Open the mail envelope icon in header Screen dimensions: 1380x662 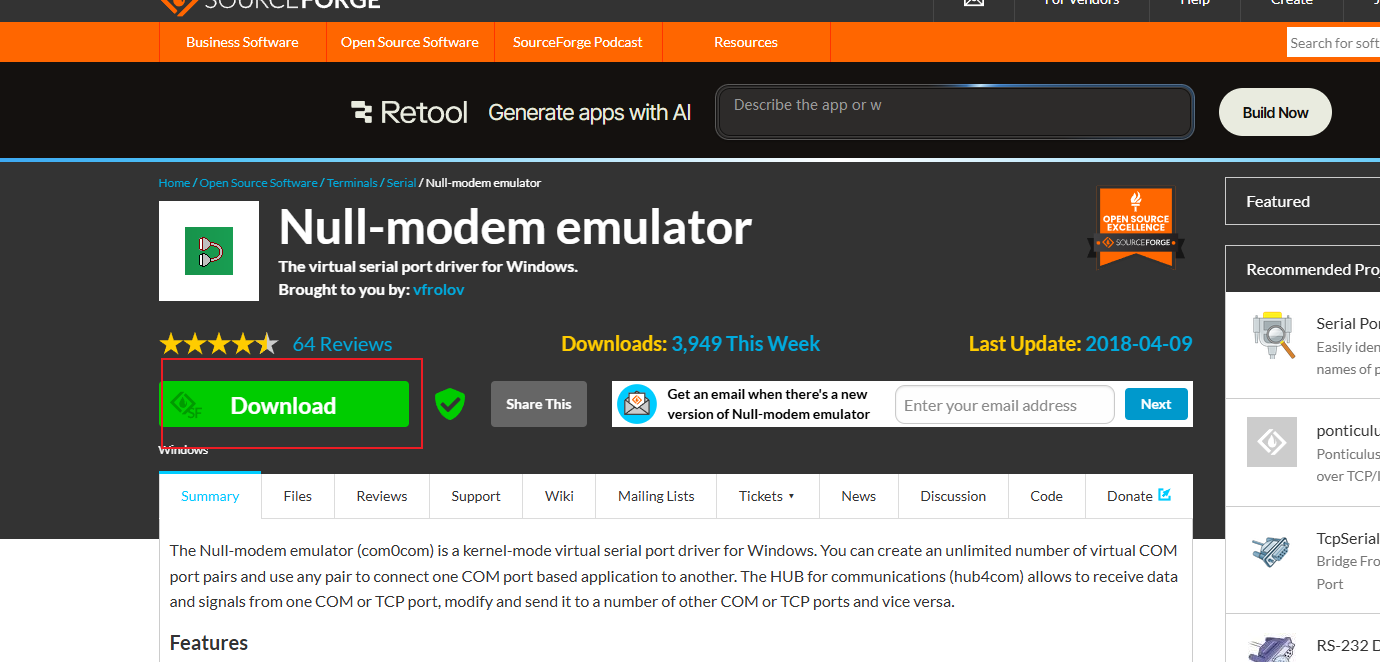point(973,3)
